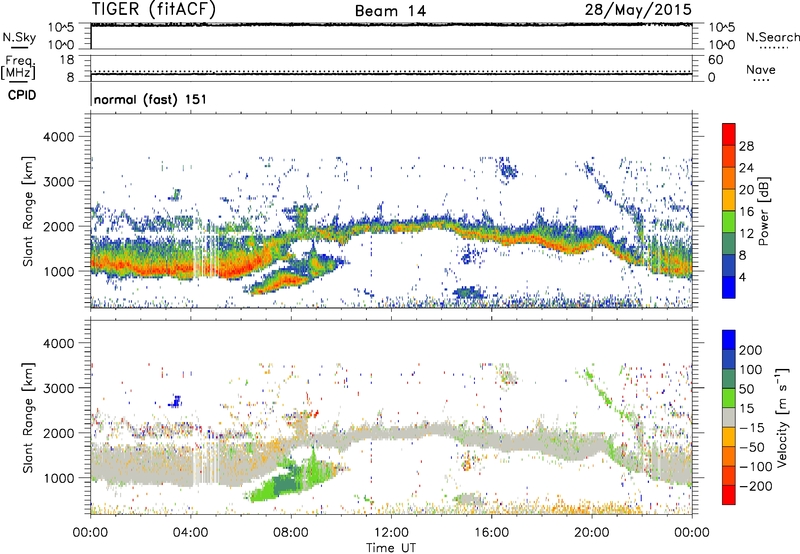Click the 60 Nave axis tick label
Viewport: 800px width, 554px height.
(715, 60)
